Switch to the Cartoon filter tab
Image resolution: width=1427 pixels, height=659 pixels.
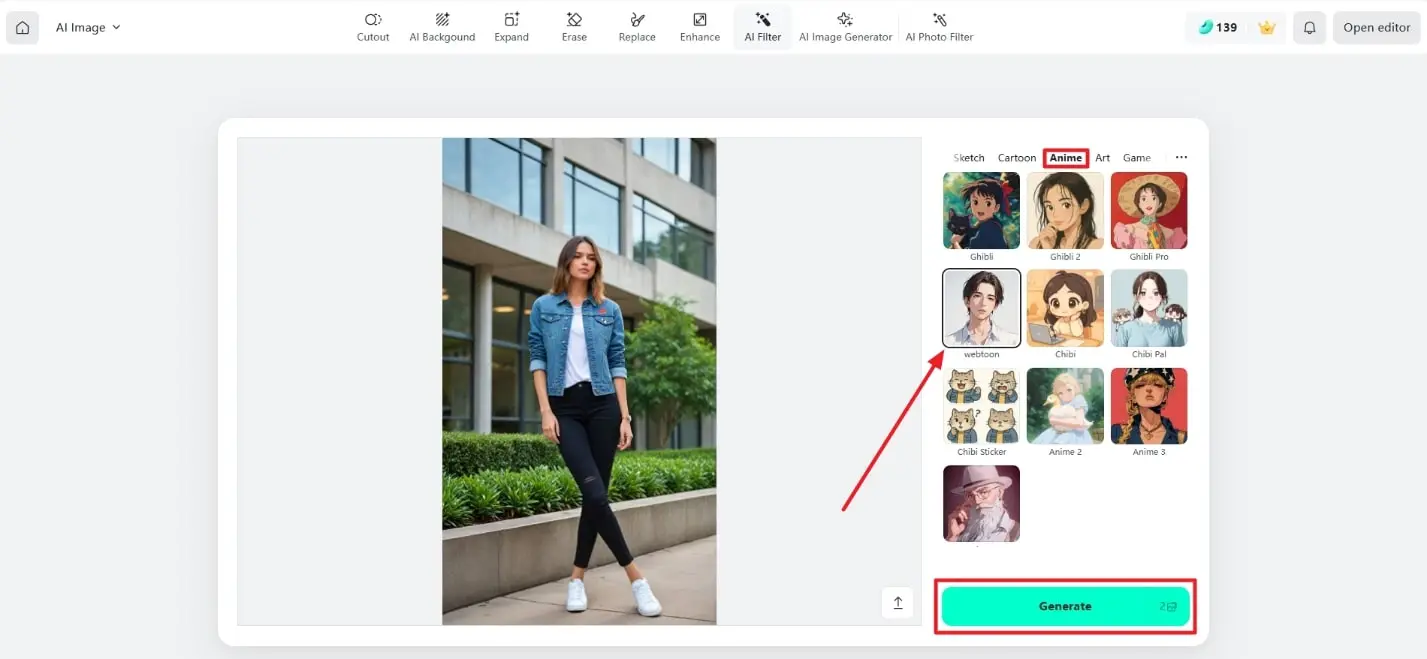point(1016,157)
